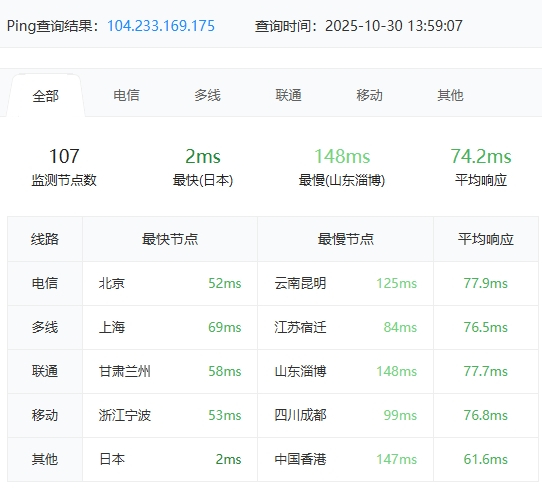Click the fastest summary value 2ms
The width and height of the screenshot is (542, 489).
click(203, 156)
